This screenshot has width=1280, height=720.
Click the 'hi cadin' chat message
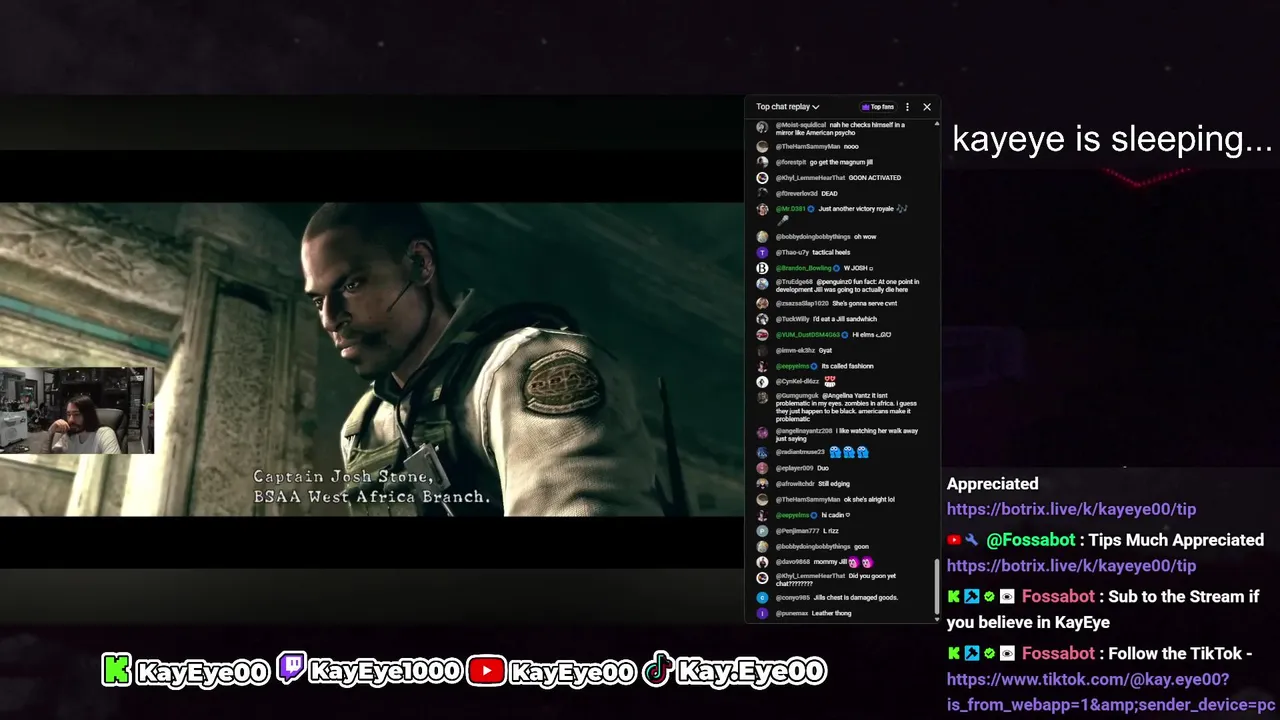tap(835, 515)
